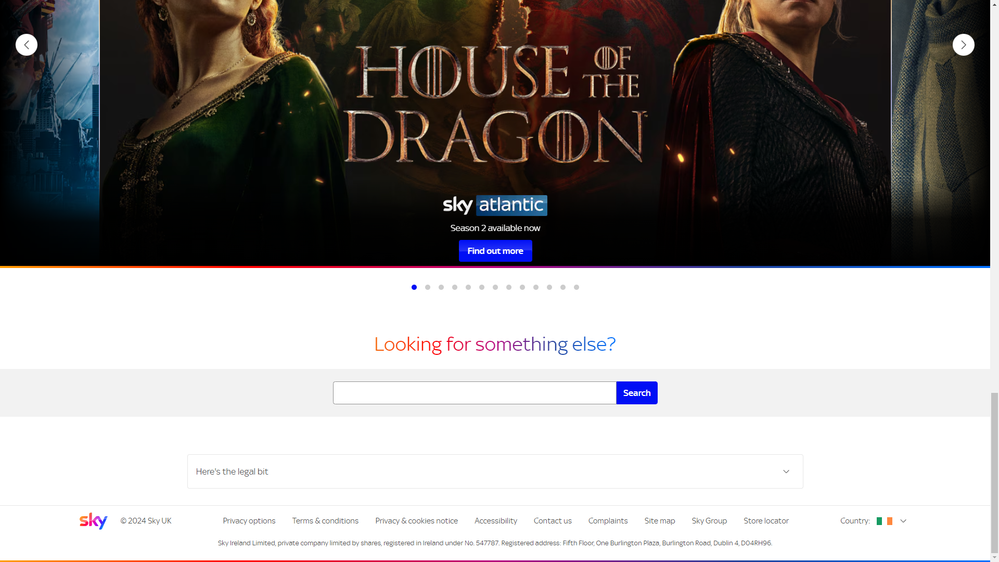Focus the search input field
Screen dimensions: 999x562
[474, 393]
